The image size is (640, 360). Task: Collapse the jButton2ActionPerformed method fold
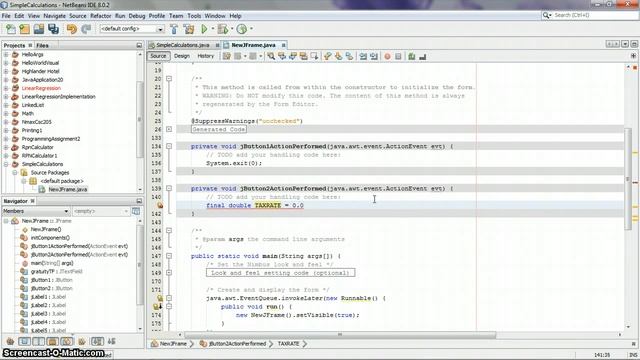(169, 189)
